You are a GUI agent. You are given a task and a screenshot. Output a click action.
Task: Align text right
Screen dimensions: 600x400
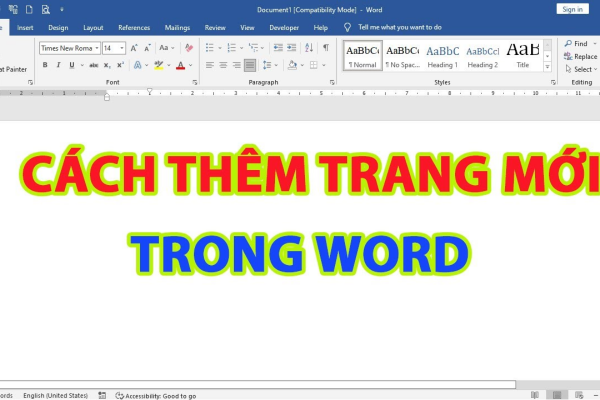coord(236,65)
